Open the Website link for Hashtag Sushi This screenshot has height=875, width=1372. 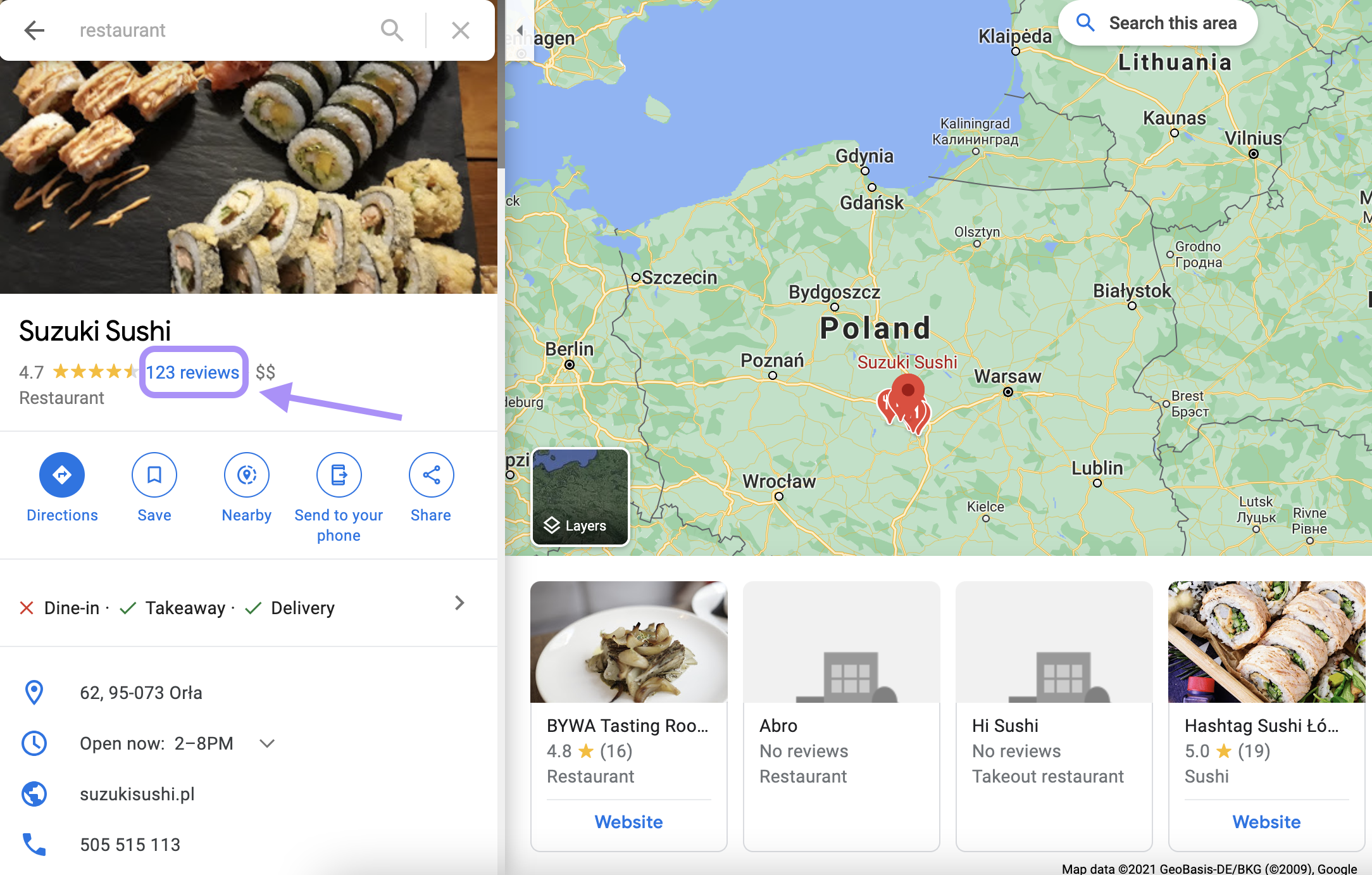tap(1266, 822)
